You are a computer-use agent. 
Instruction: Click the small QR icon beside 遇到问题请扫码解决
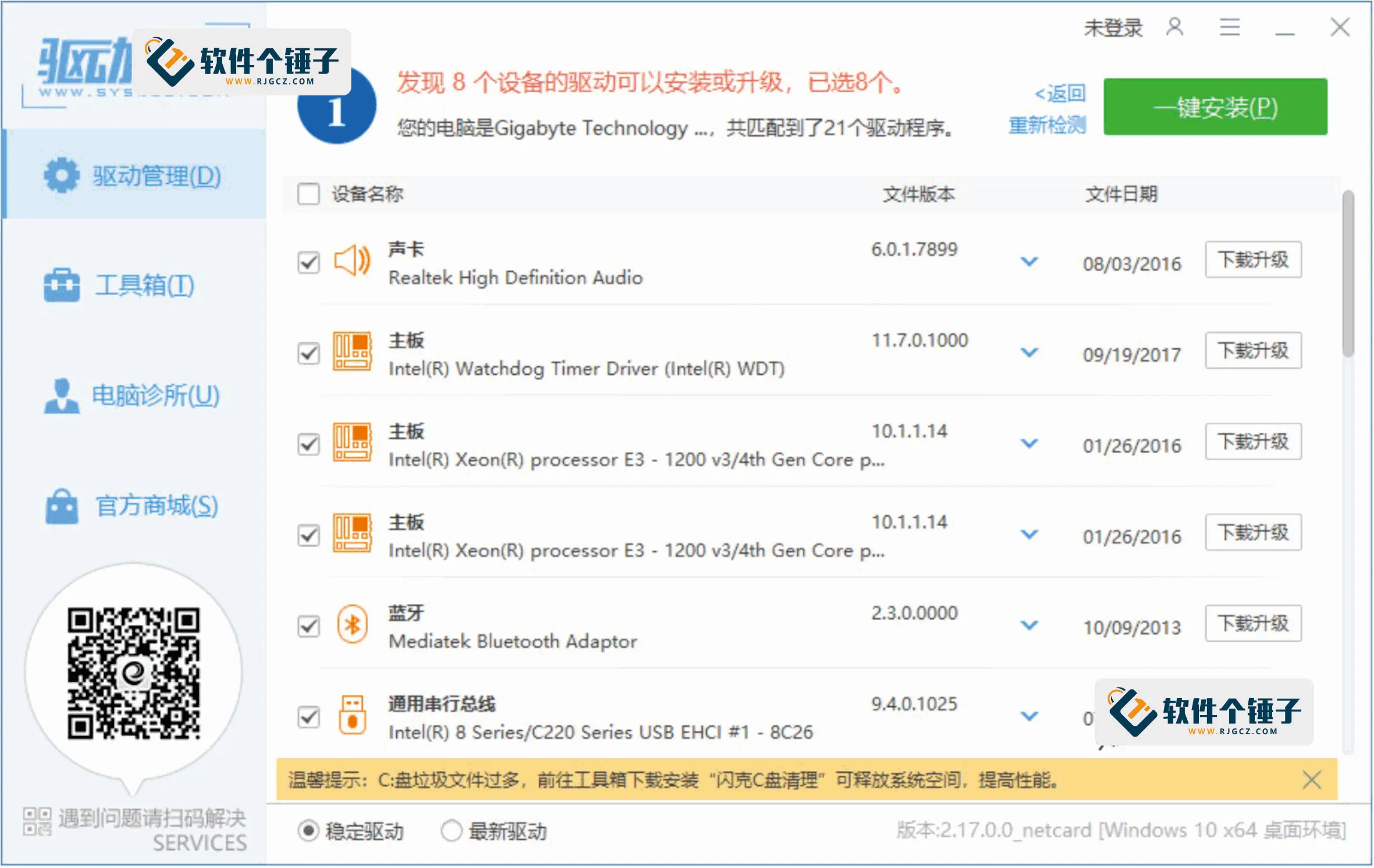[x=37, y=821]
